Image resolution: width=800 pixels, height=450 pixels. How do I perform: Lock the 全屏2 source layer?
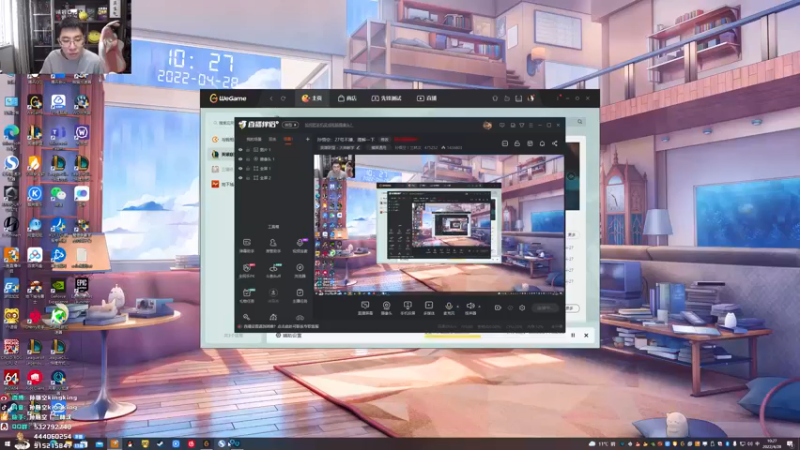click(248, 178)
